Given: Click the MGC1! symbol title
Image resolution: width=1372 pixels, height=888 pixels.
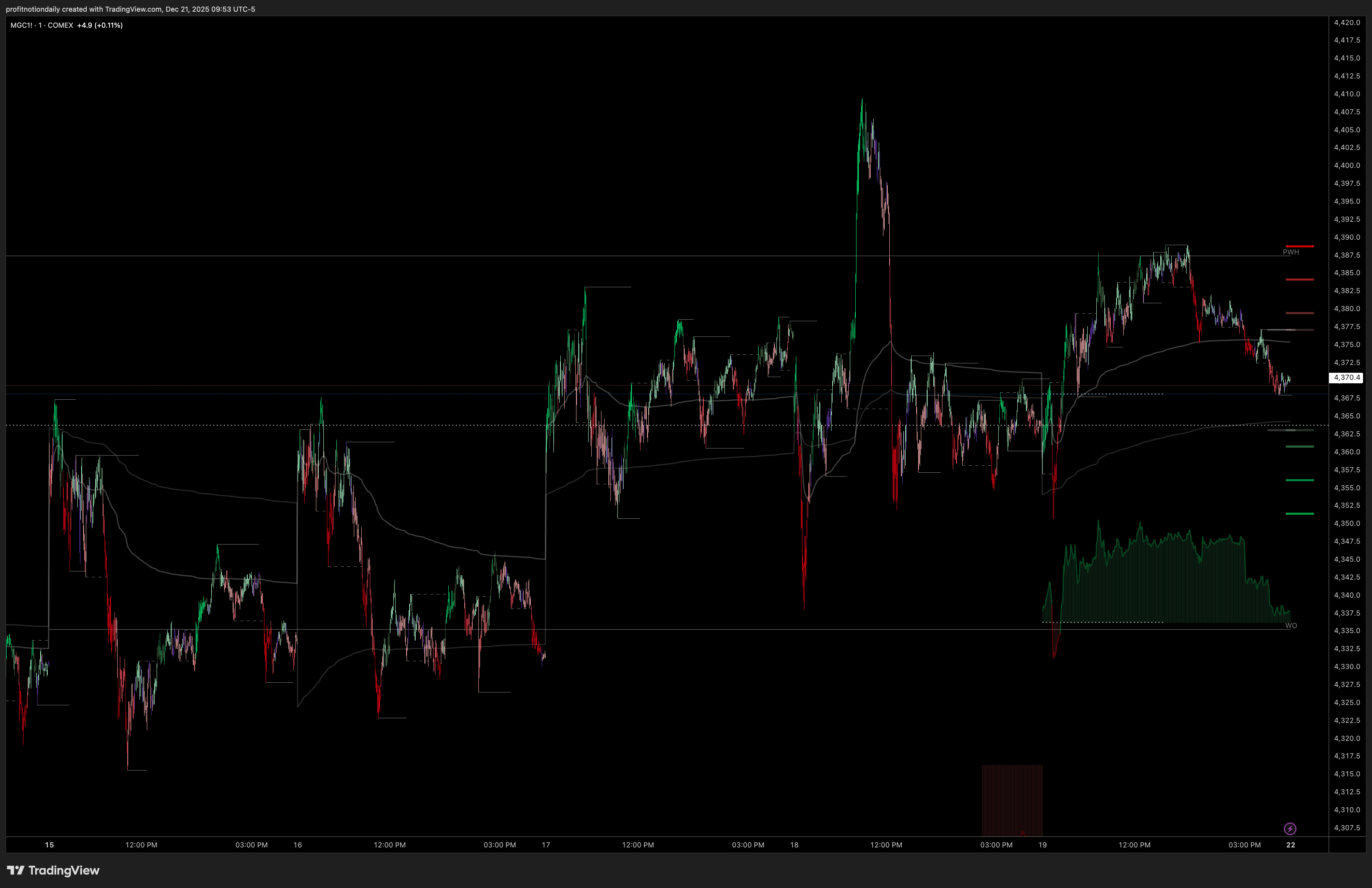Looking at the screenshot, I should [21, 25].
